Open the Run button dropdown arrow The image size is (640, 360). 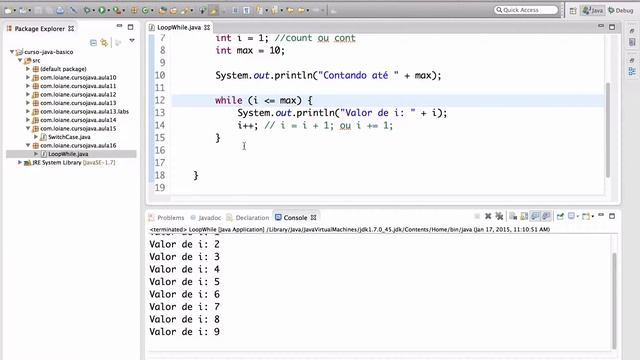pos(109,10)
